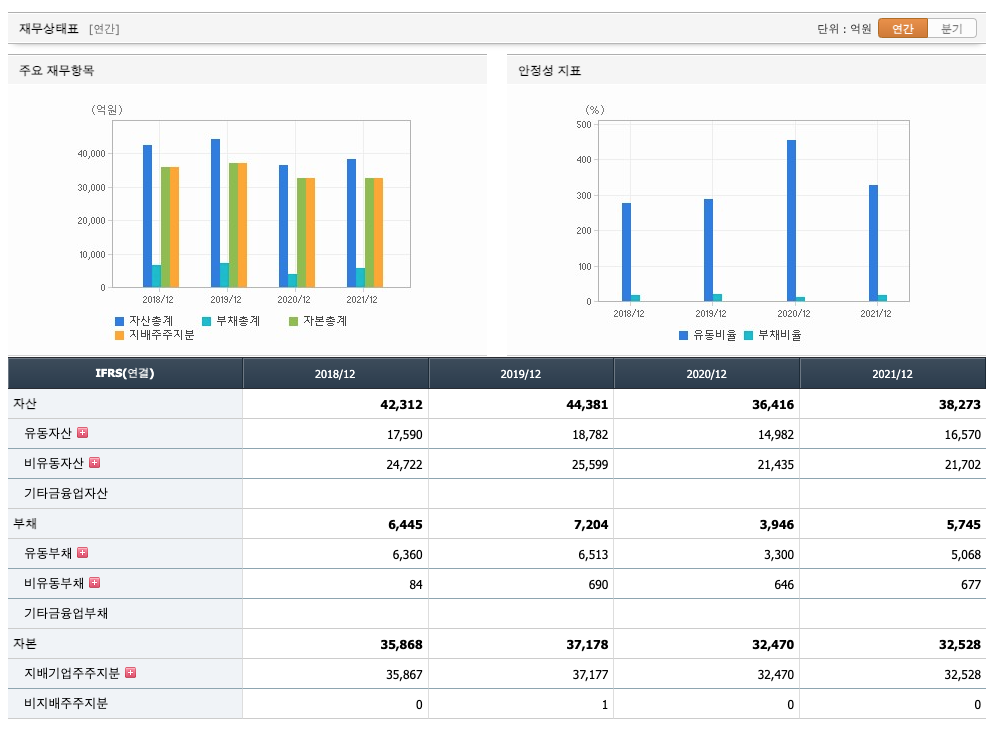The height and width of the screenshot is (734, 993).
Task: Click equity value 35,868
Action: tap(401, 645)
